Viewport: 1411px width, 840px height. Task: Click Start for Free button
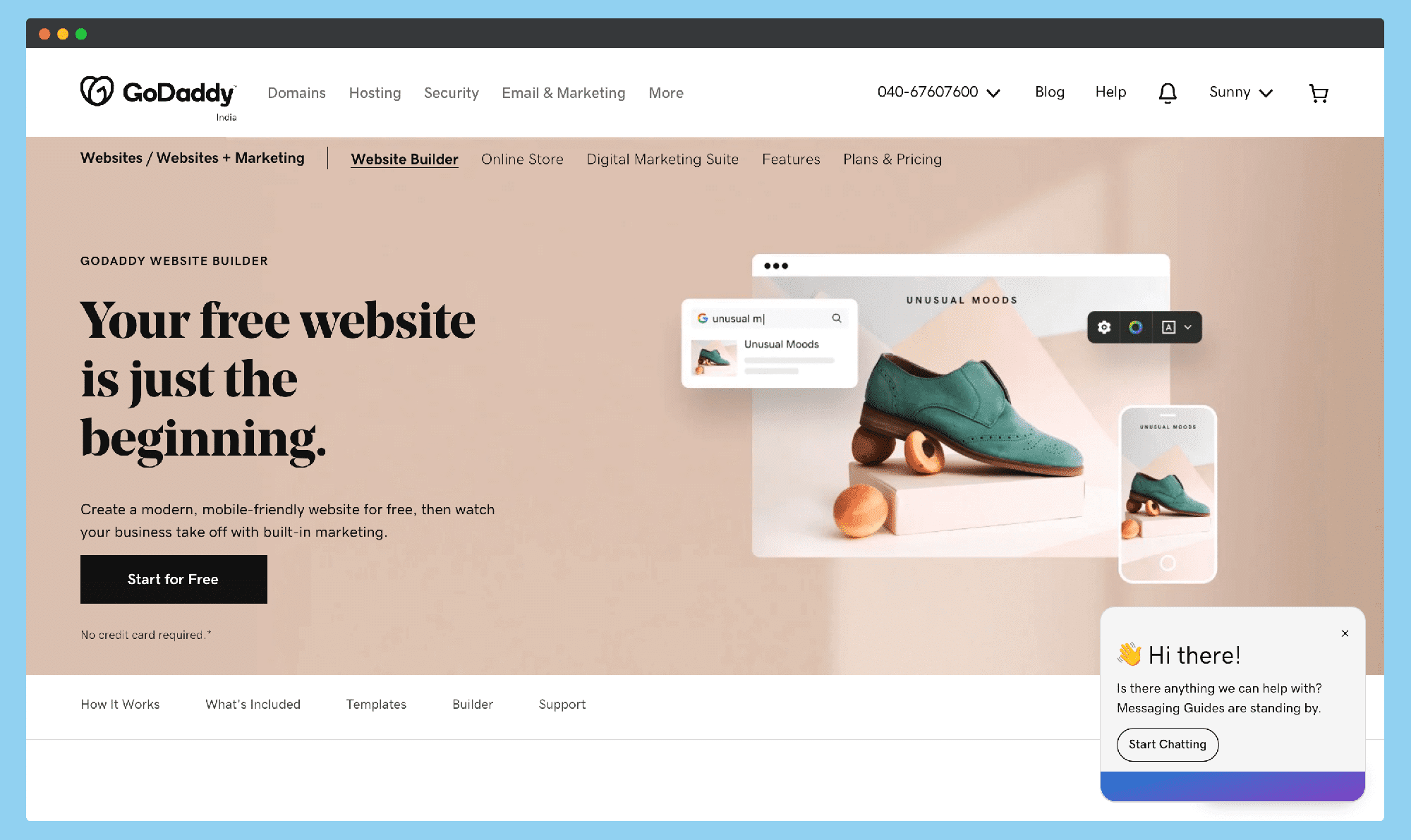173,579
